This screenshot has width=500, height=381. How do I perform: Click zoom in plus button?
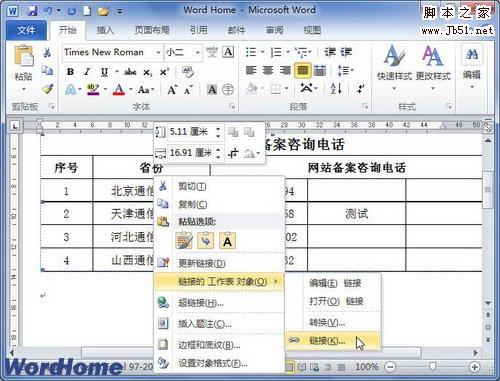(x=474, y=367)
